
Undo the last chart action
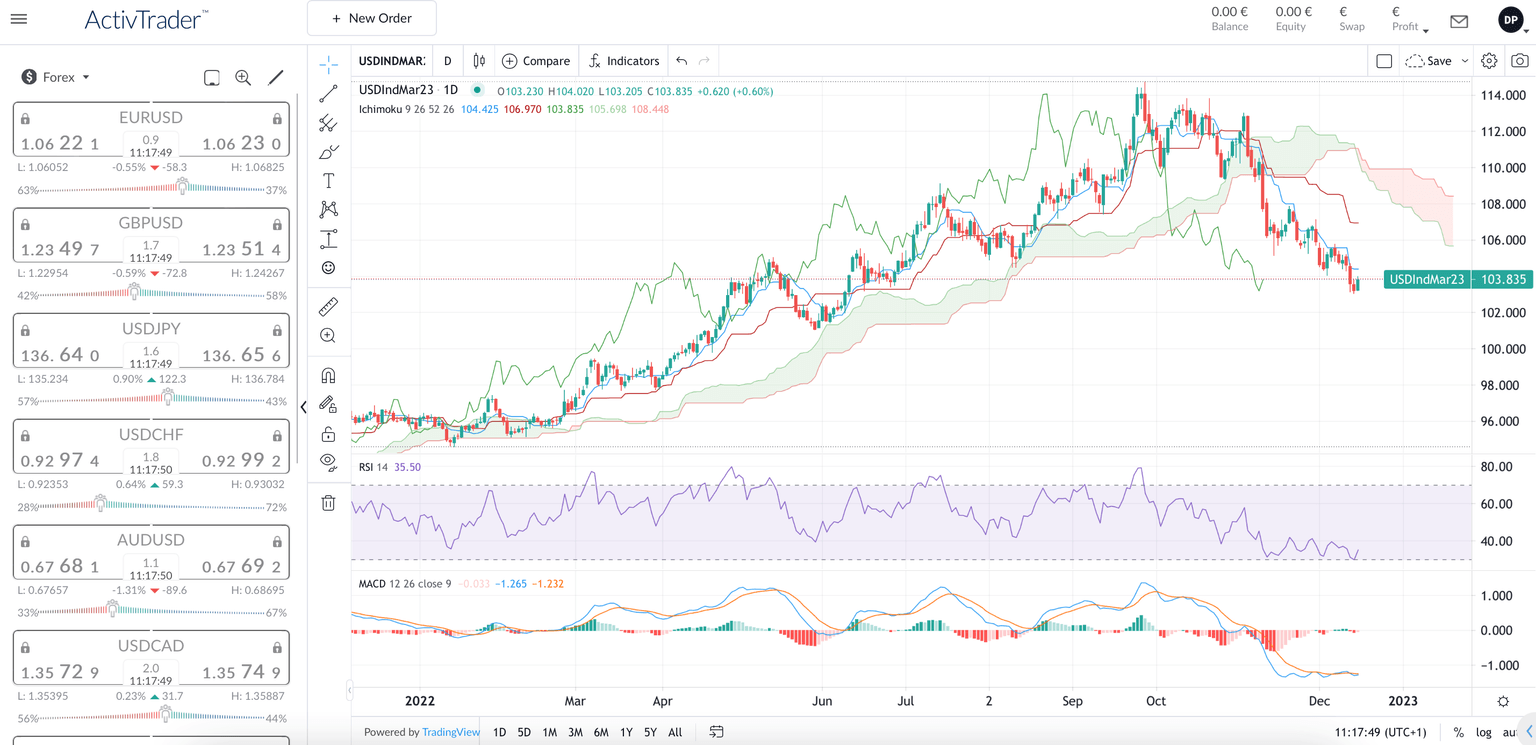tap(682, 61)
